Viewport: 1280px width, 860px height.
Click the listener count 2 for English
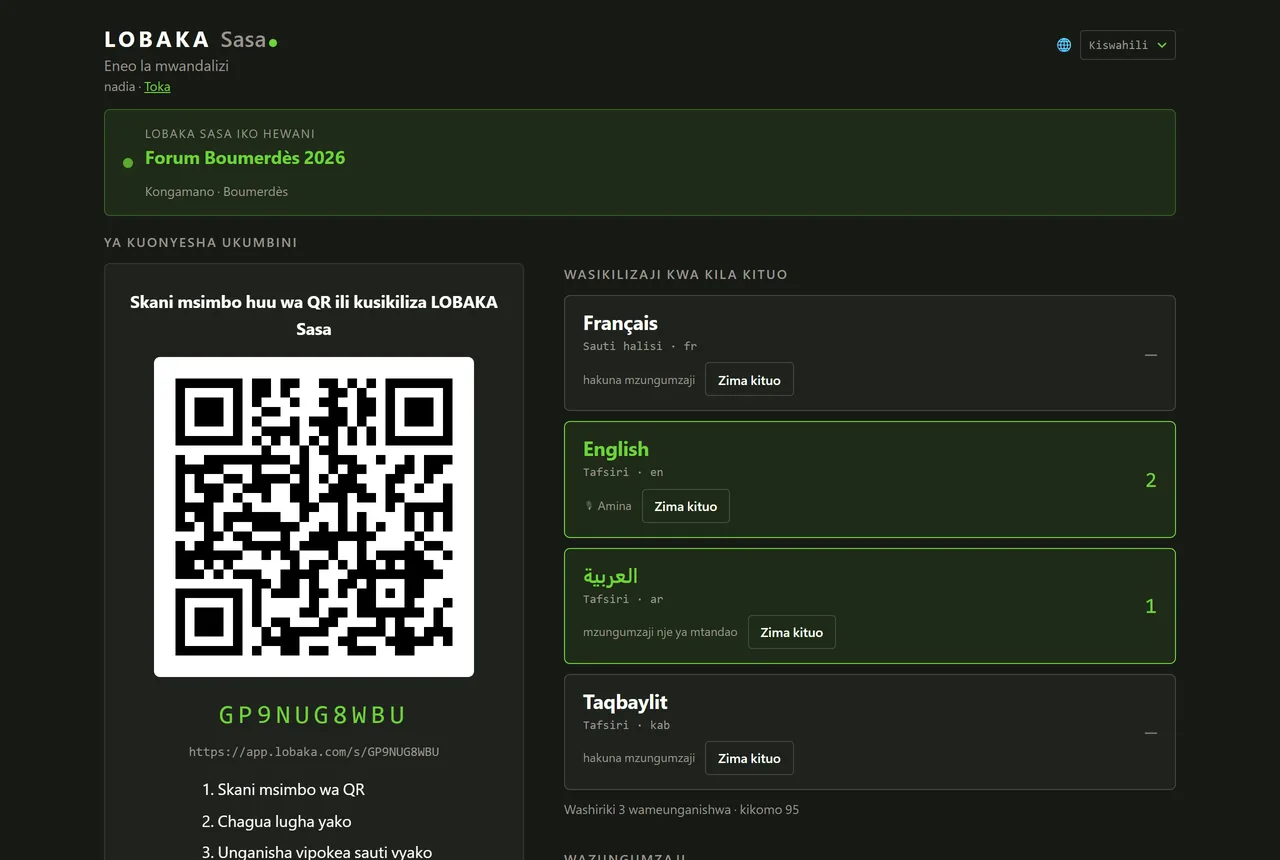(x=1151, y=480)
